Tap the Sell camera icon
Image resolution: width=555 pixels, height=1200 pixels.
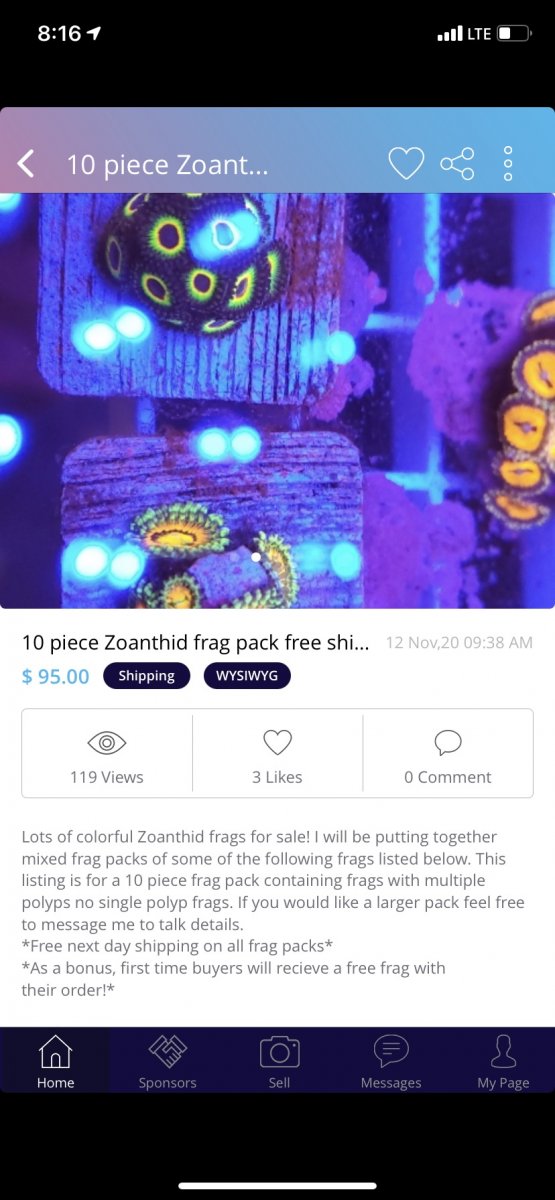click(280, 1062)
